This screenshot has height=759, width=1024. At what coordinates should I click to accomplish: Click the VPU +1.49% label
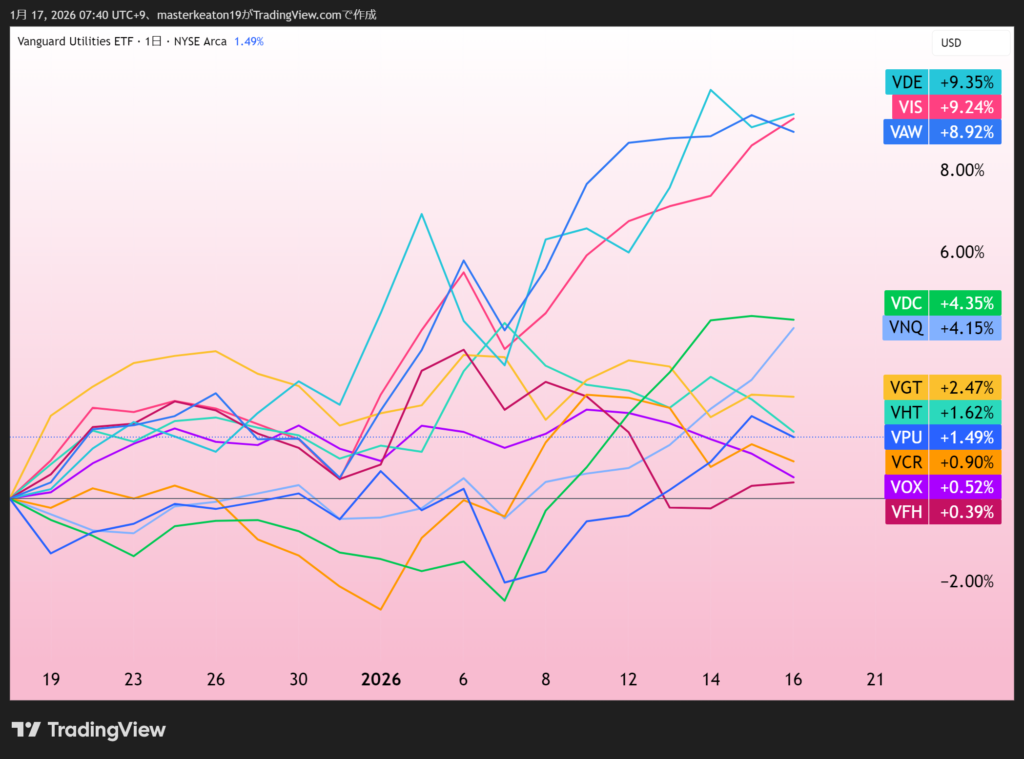[x=943, y=437]
